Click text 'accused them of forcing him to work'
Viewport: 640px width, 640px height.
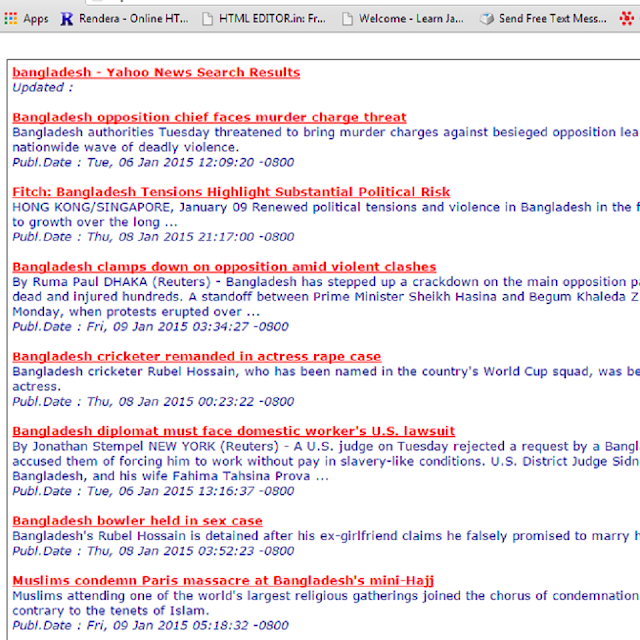[128, 461]
